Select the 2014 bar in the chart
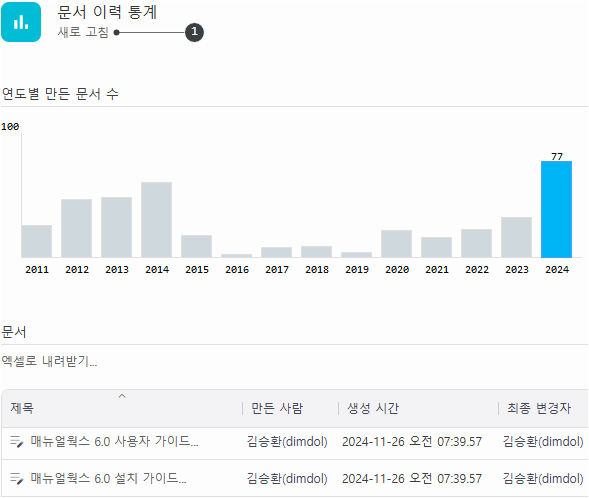This screenshot has width=589, height=498. pyautogui.click(x=156, y=220)
